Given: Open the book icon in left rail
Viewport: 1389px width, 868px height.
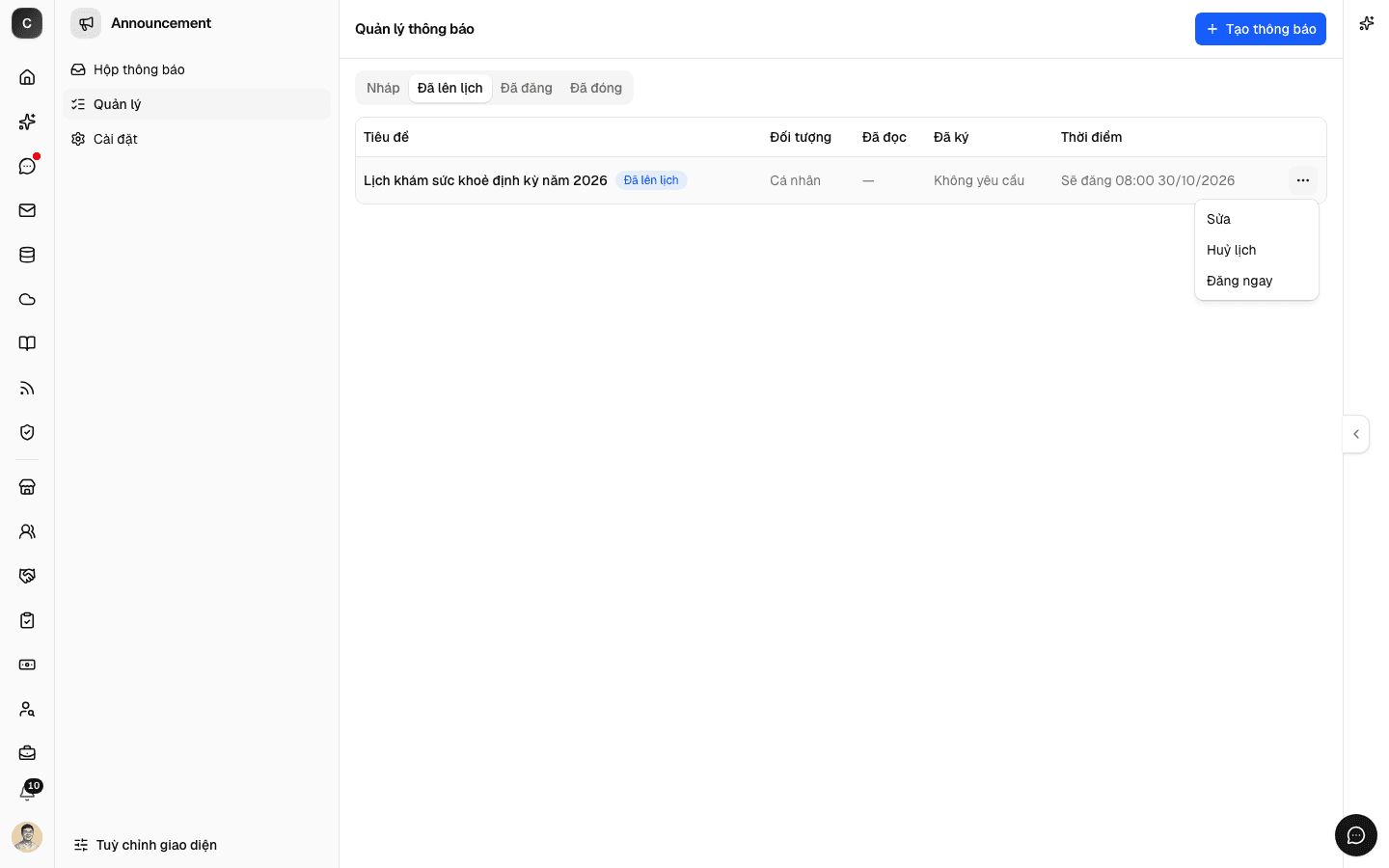Looking at the screenshot, I should click(x=27, y=343).
